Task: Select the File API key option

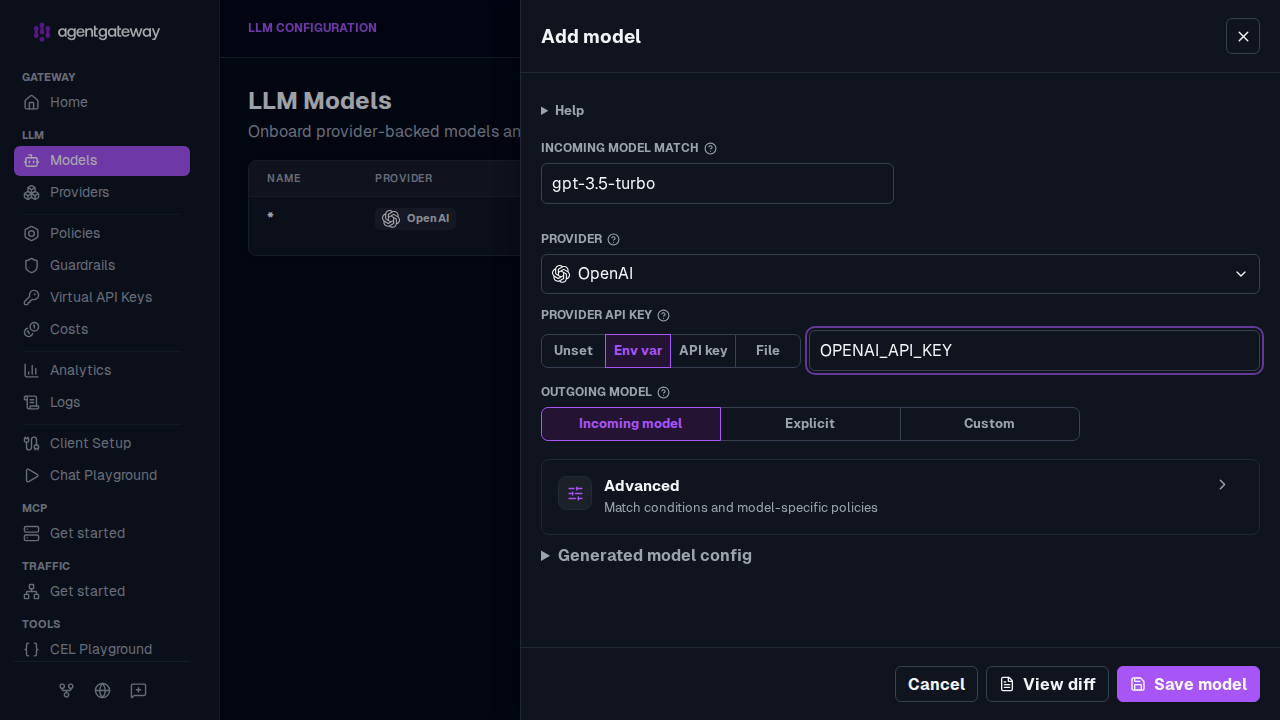Action: (x=768, y=351)
